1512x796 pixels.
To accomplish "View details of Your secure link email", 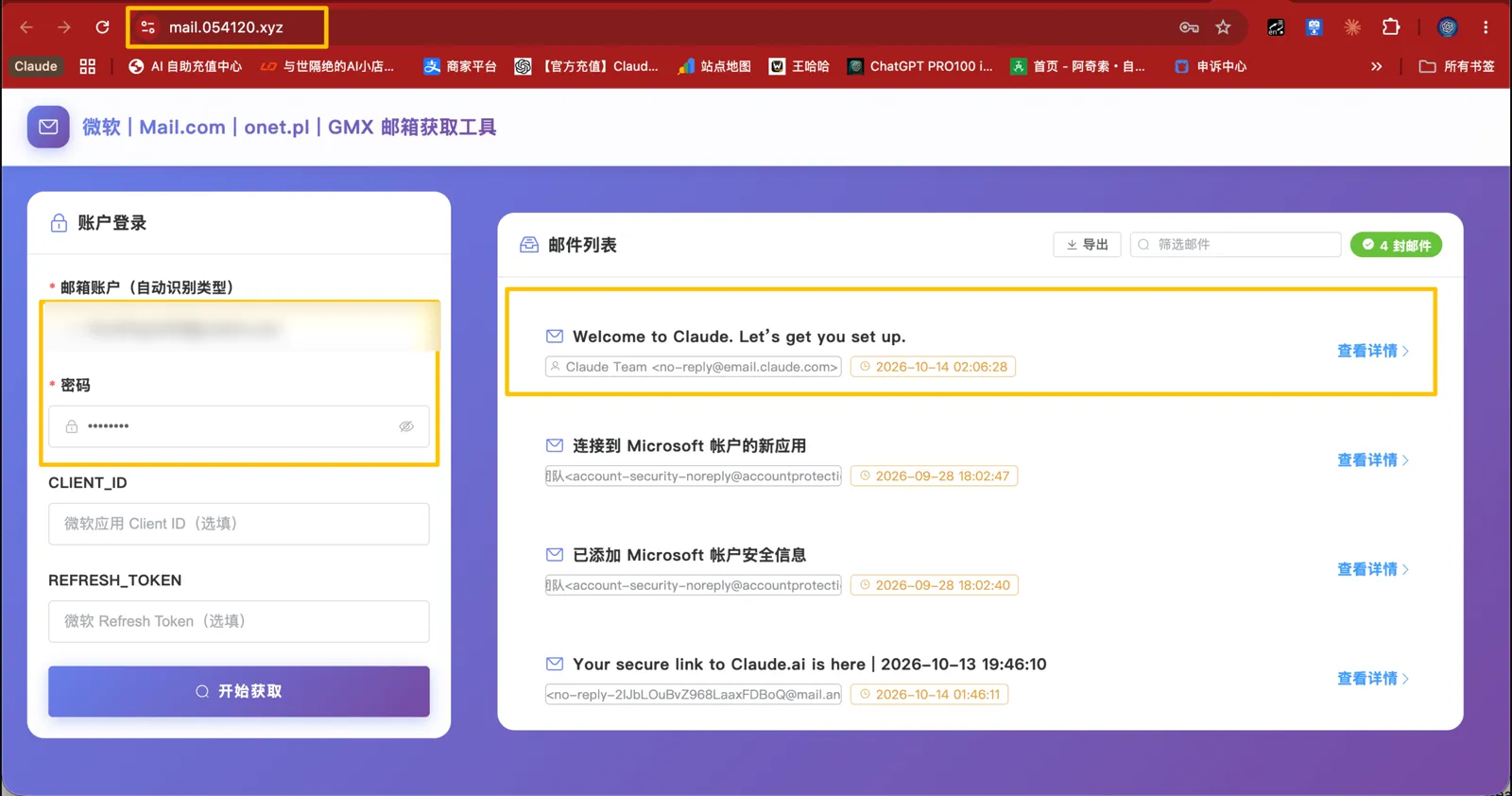I will point(1373,679).
